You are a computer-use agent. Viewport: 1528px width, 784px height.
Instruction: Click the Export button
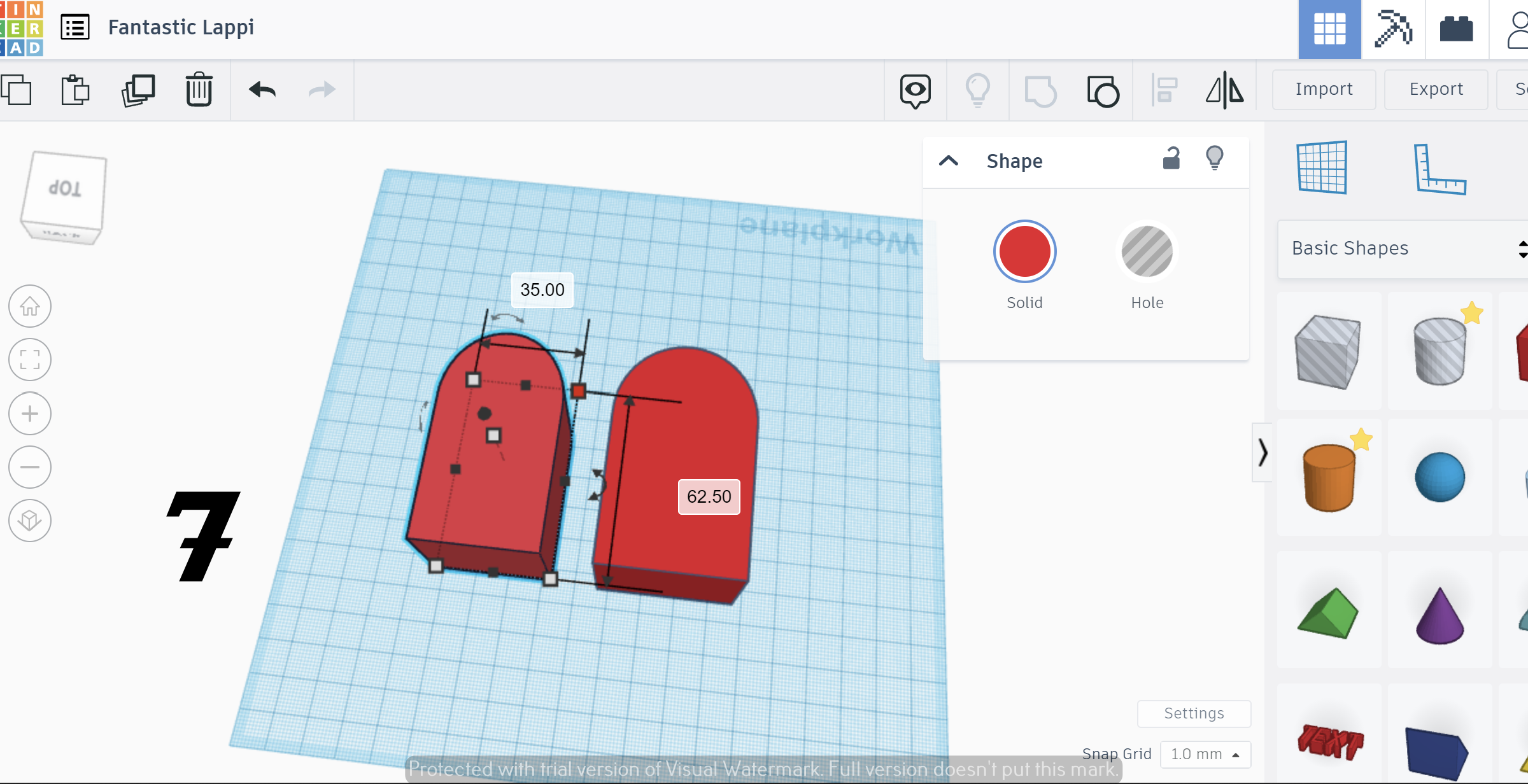1436,89
